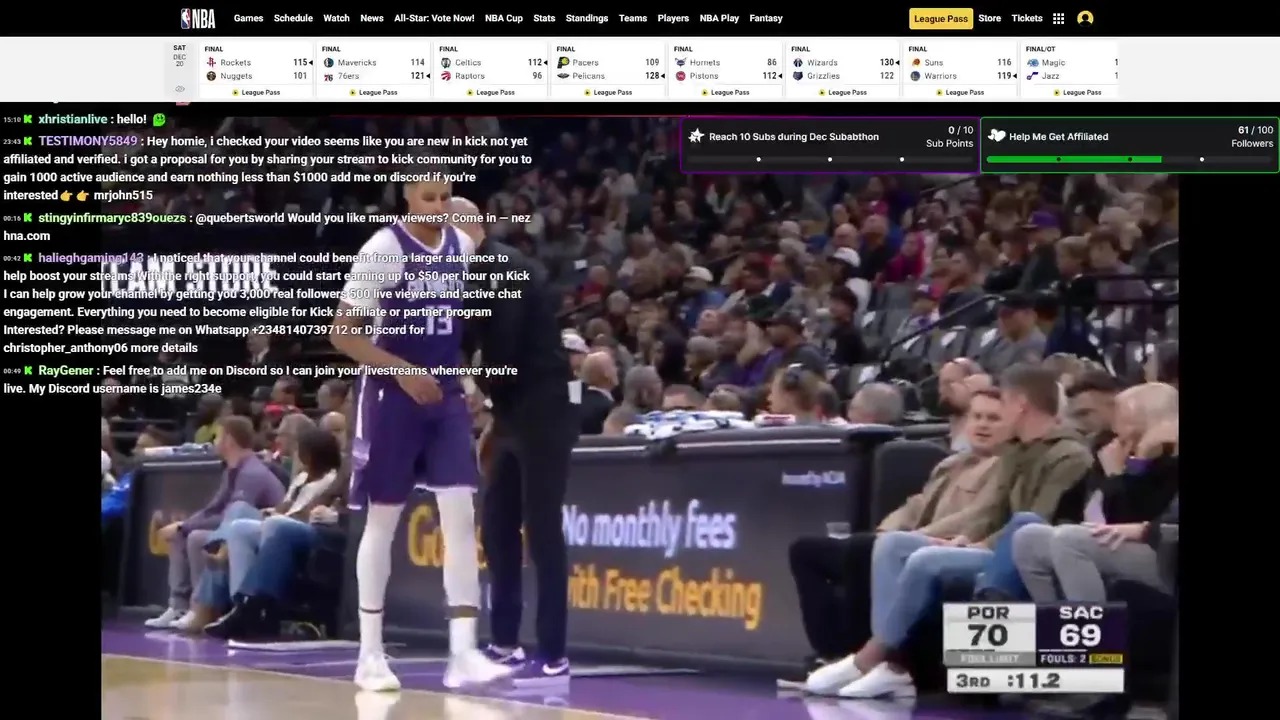Viewport: 1280px width, 720px height.
Task: Click the 76ers team logo
Action: point(329,76)
